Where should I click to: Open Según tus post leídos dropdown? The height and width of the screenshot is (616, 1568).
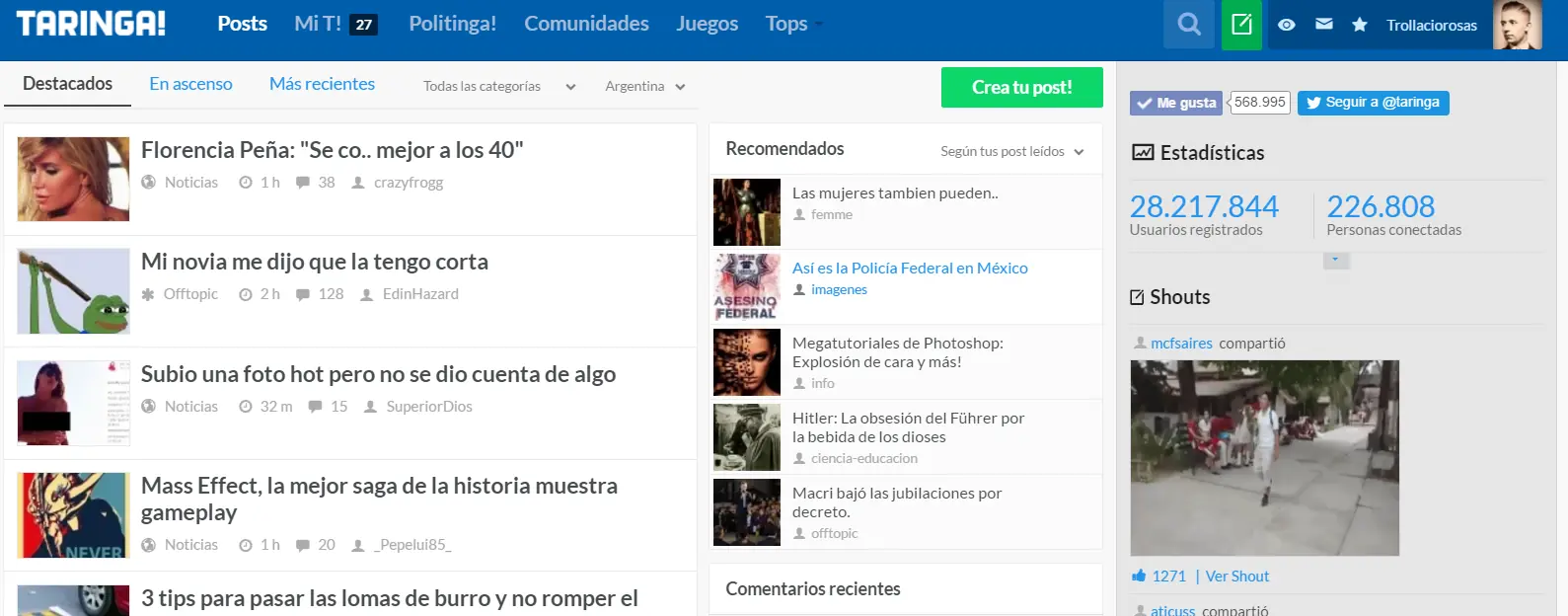[1011, 151]
